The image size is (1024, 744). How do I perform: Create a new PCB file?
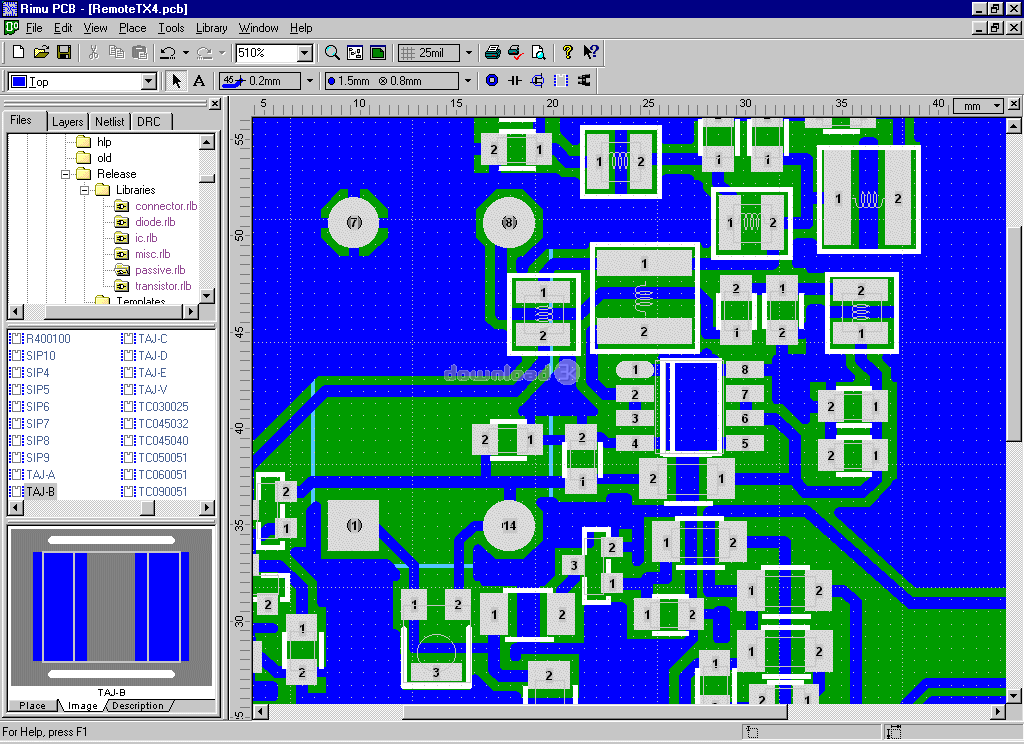[x=18, y=52]
